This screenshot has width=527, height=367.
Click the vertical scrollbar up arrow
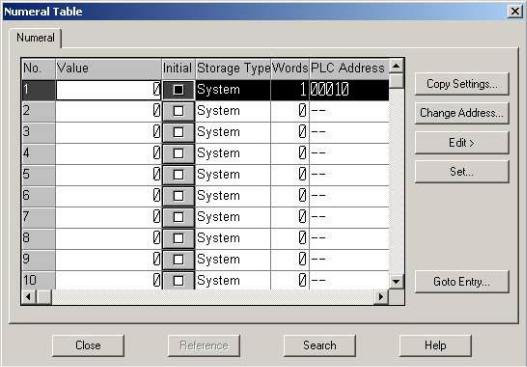[x=397, y=66]
